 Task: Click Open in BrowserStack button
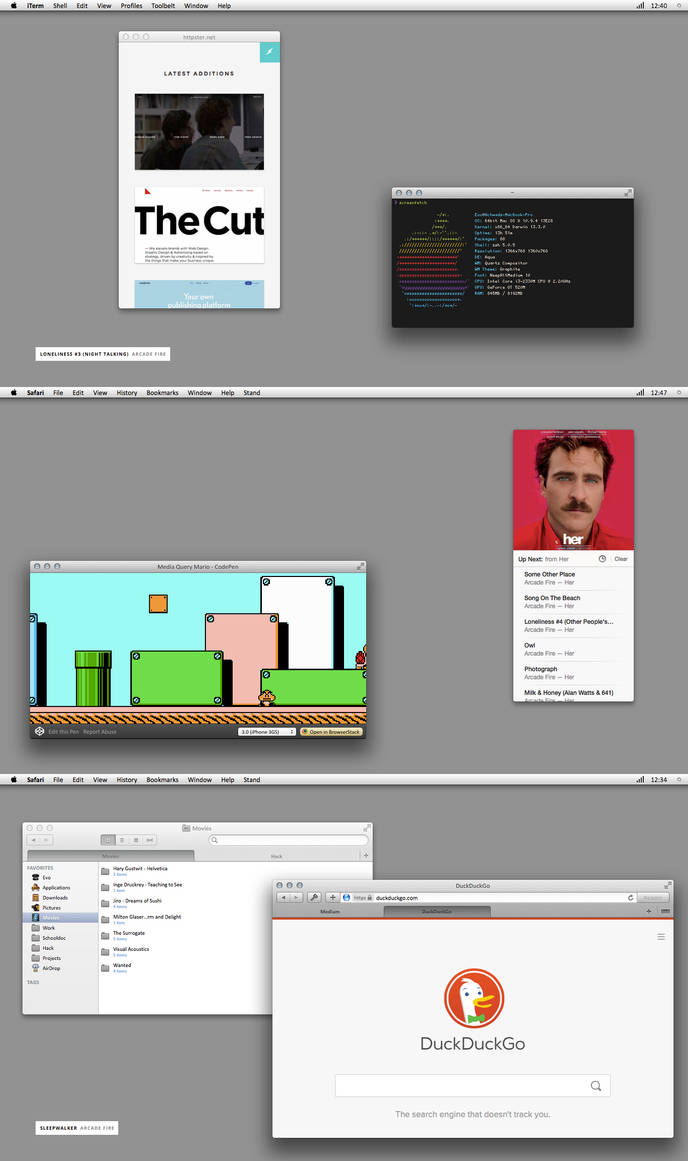pos(331,732)
